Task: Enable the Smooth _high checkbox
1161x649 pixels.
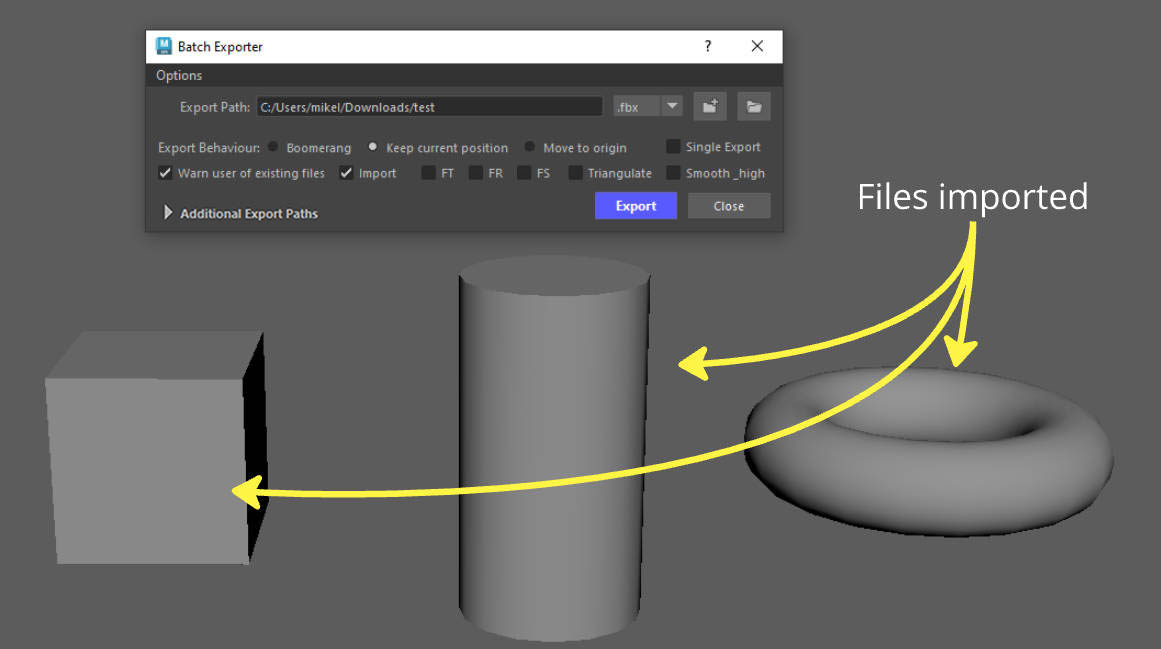Action: coord(672,172)
